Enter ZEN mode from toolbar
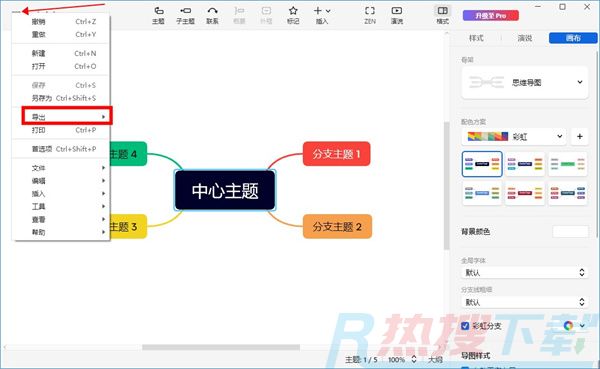600x369 pixels. 370,15
